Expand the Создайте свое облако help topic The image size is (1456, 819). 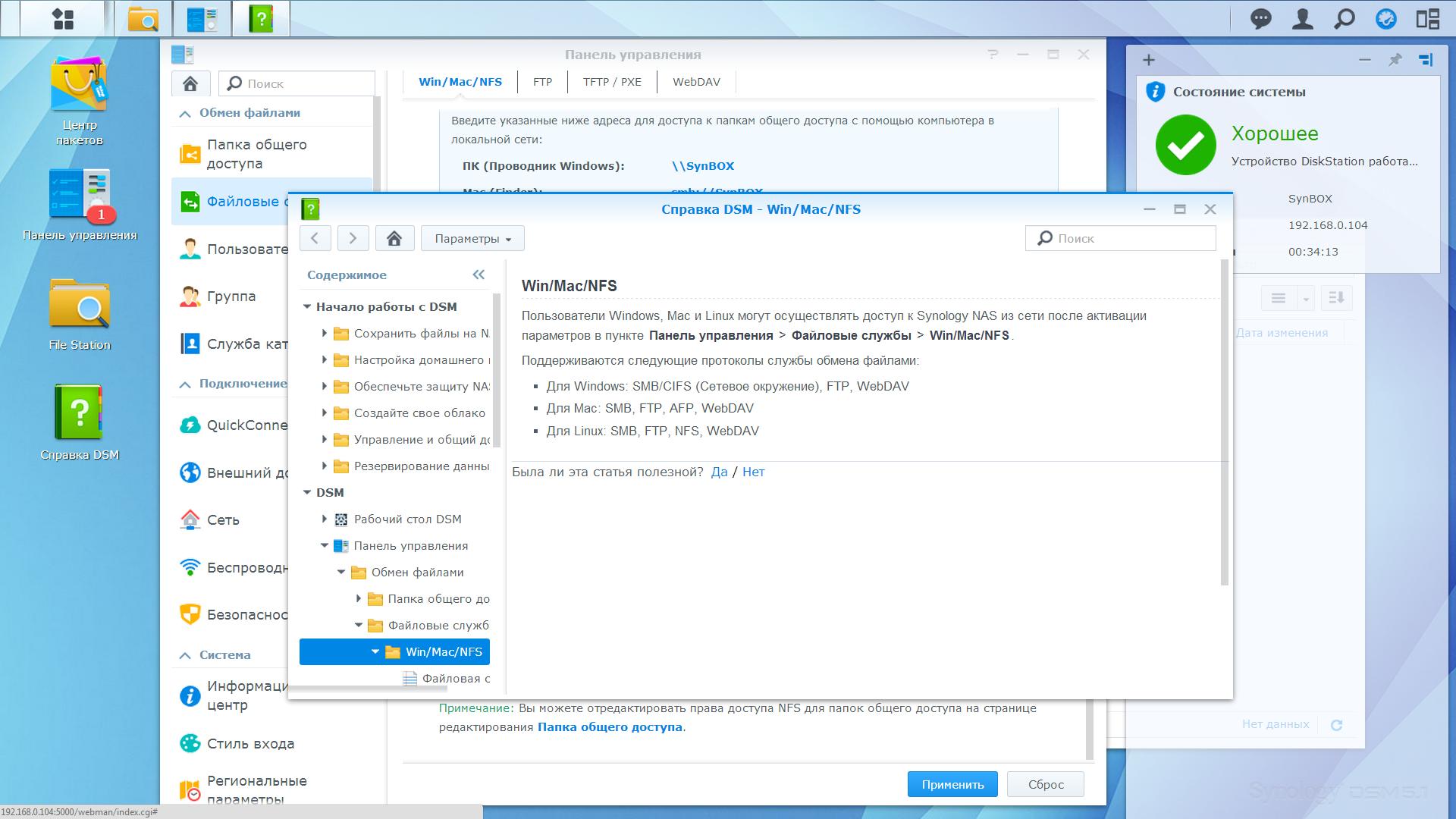[x=324, y=413]
